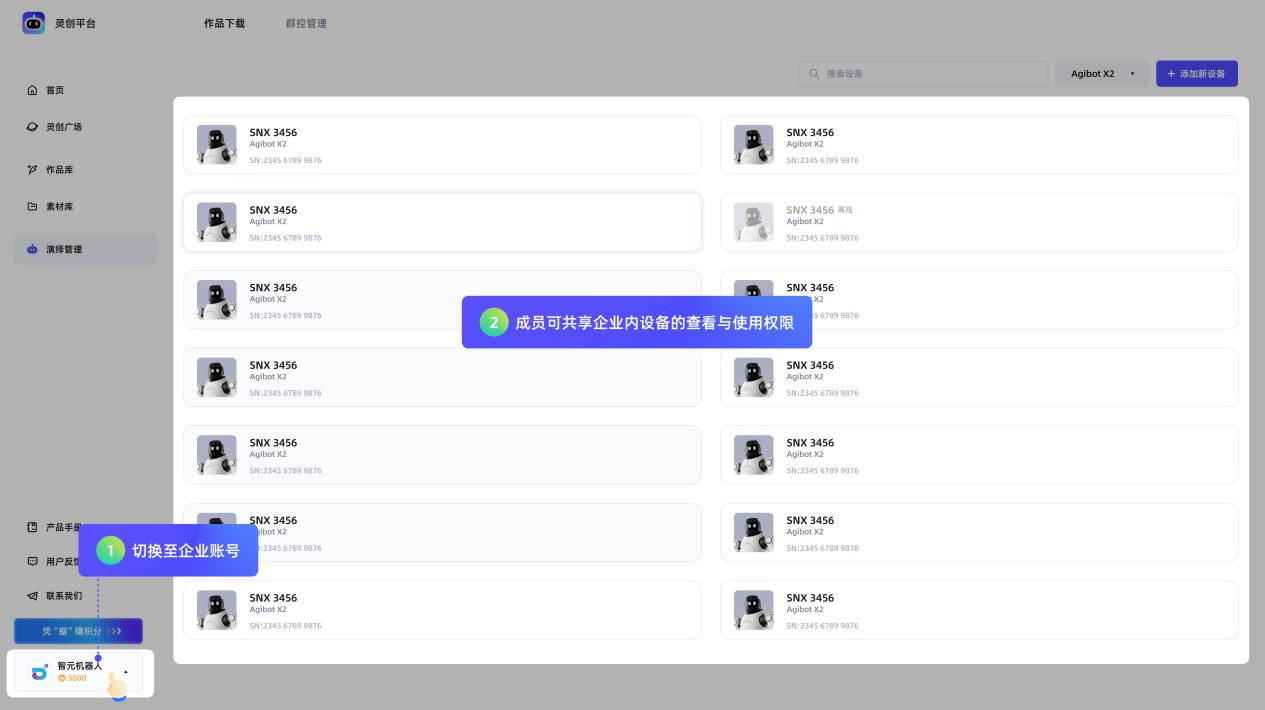Collapse the Agibot X2 dropdown chevron
Image resolution: width=1265 pixels, height=710 pixels.
click(1132, 73)
